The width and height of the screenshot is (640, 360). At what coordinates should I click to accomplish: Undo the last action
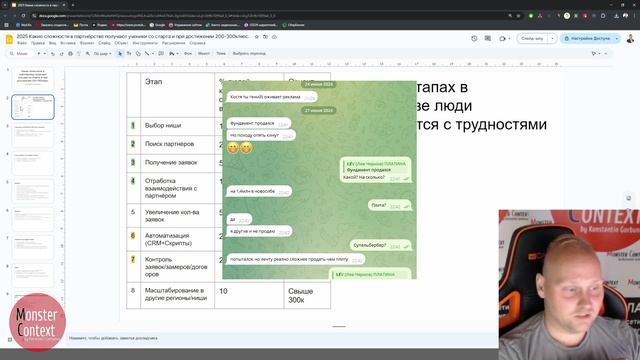click(x=53, y=53)
